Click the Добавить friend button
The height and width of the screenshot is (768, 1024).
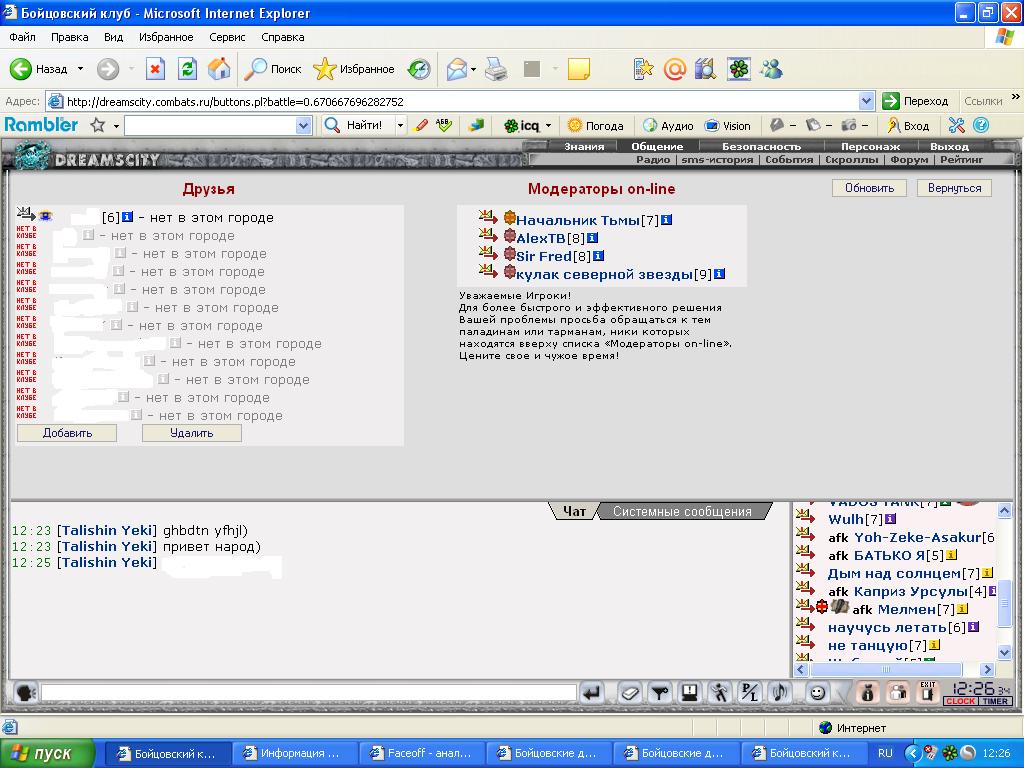[x=67, y=433]
